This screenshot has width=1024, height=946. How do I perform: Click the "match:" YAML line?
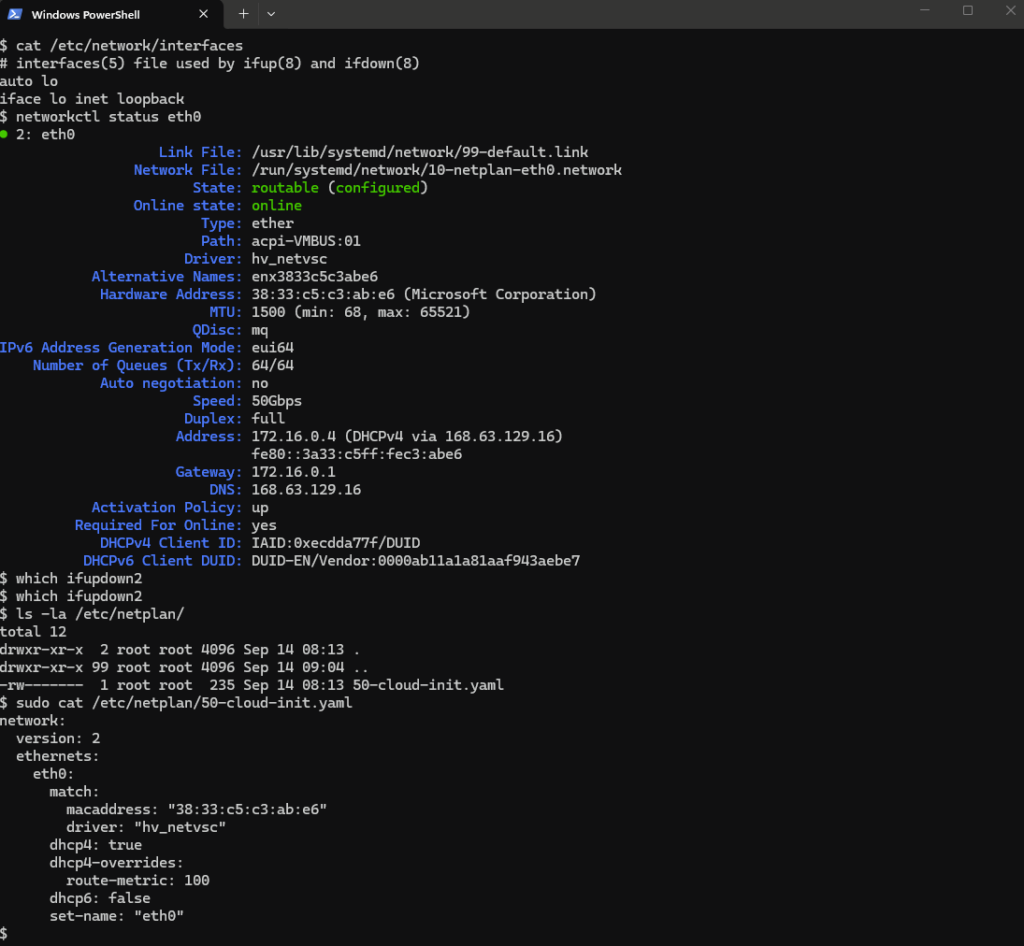(74, 792)
